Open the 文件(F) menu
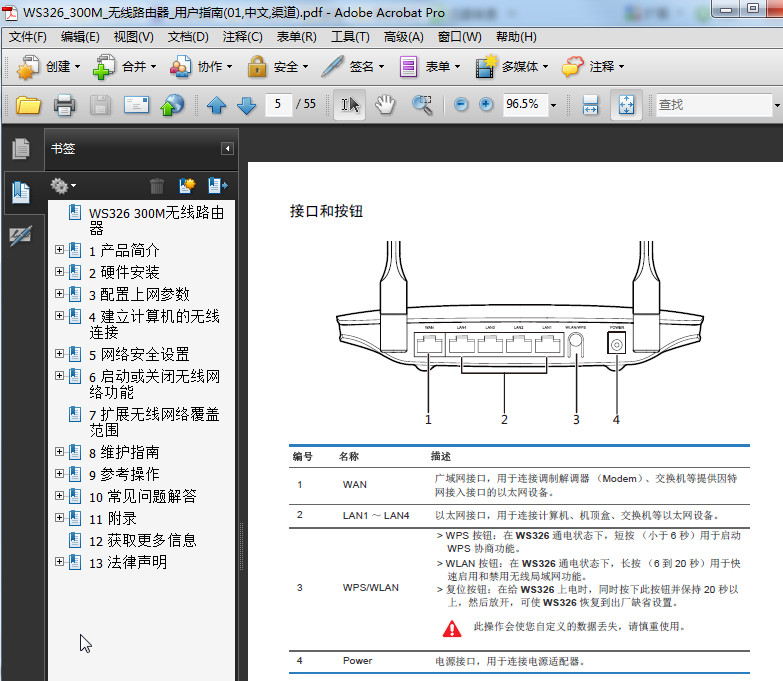 pyautogui.click(x=27, y=37)
